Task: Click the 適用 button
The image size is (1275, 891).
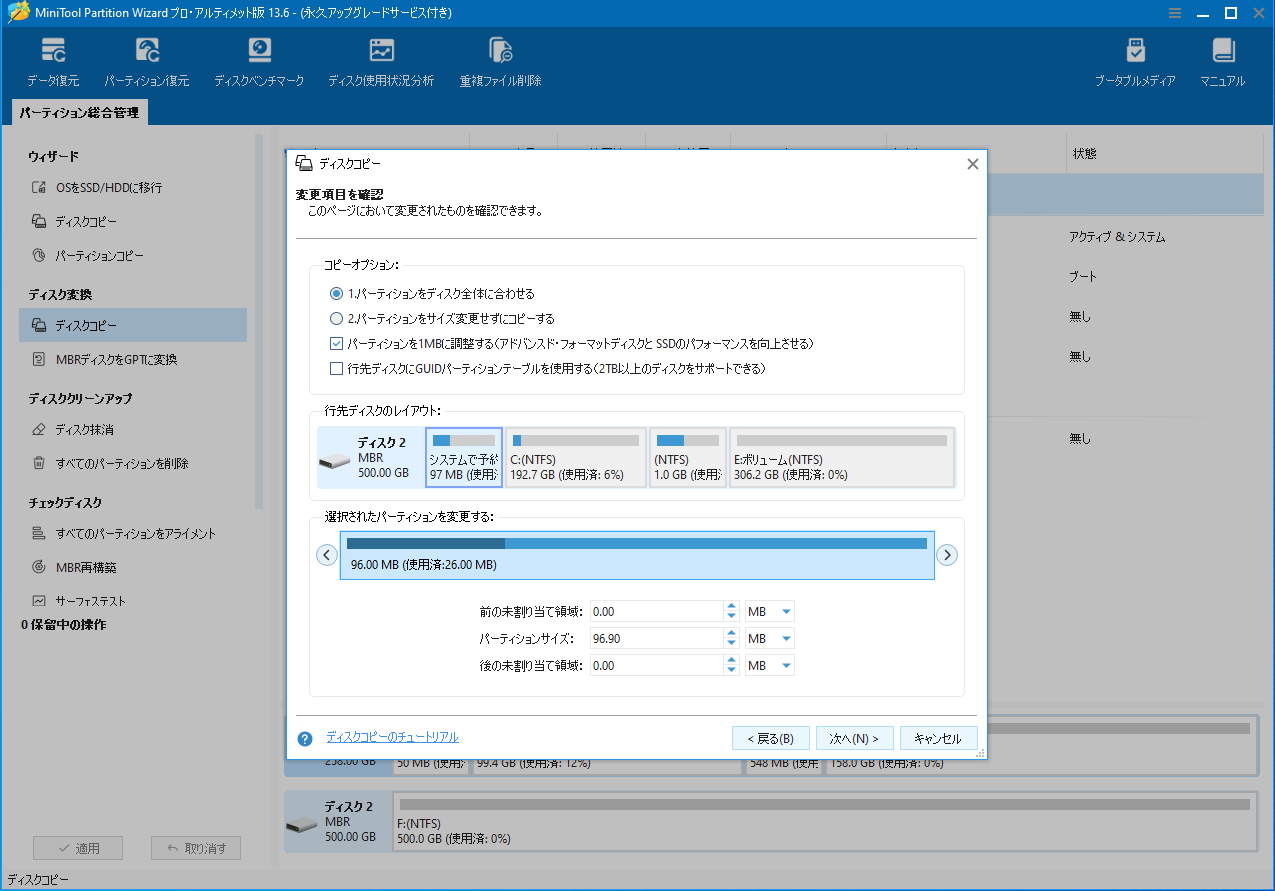Action: click(78, 848)
